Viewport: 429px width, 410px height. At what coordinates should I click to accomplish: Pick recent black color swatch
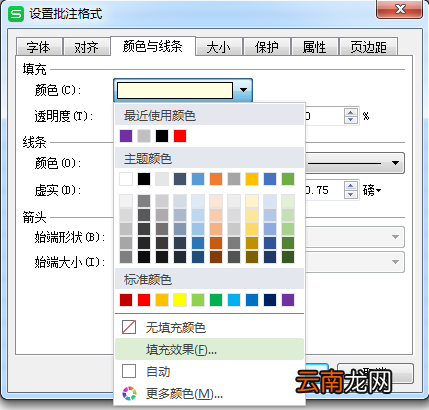pos(162,136)
